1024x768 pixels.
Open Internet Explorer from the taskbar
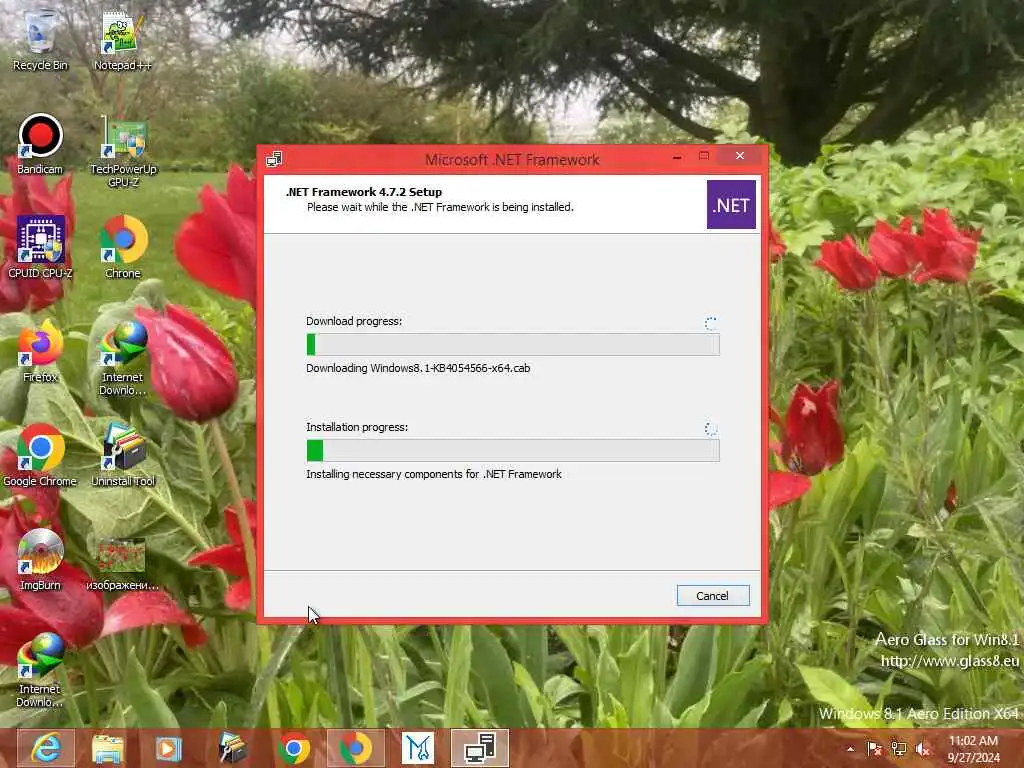46,748
